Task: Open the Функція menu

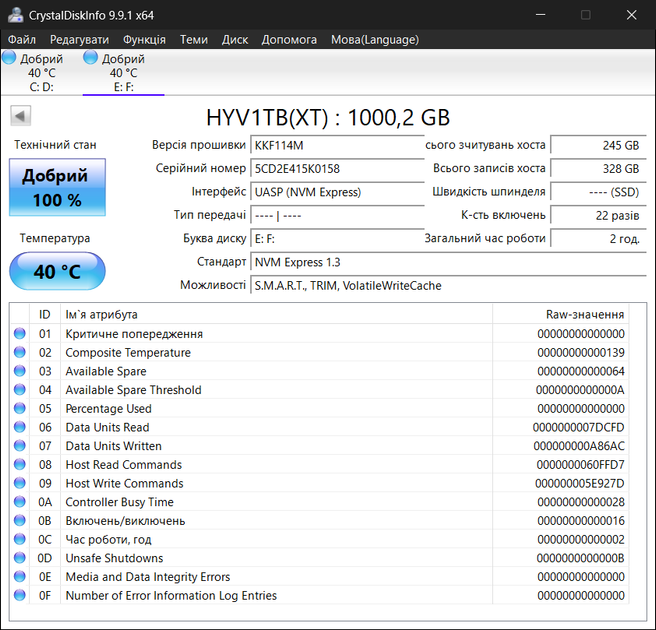Action: click(144, 40)
